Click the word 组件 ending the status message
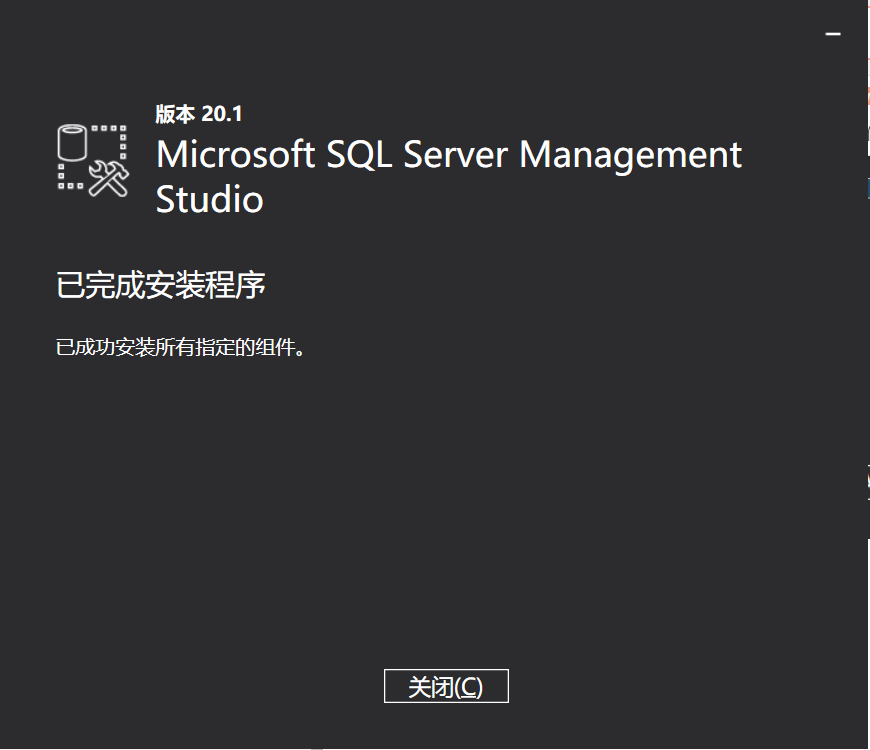 tap(278, 348)
